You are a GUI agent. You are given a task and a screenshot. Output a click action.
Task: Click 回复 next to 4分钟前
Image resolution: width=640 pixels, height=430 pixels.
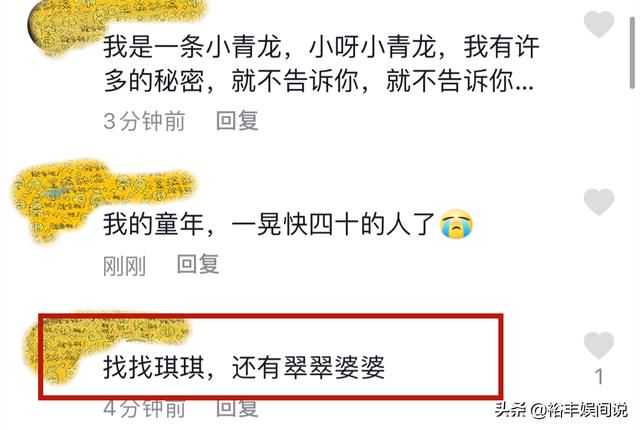click(237, 408)
